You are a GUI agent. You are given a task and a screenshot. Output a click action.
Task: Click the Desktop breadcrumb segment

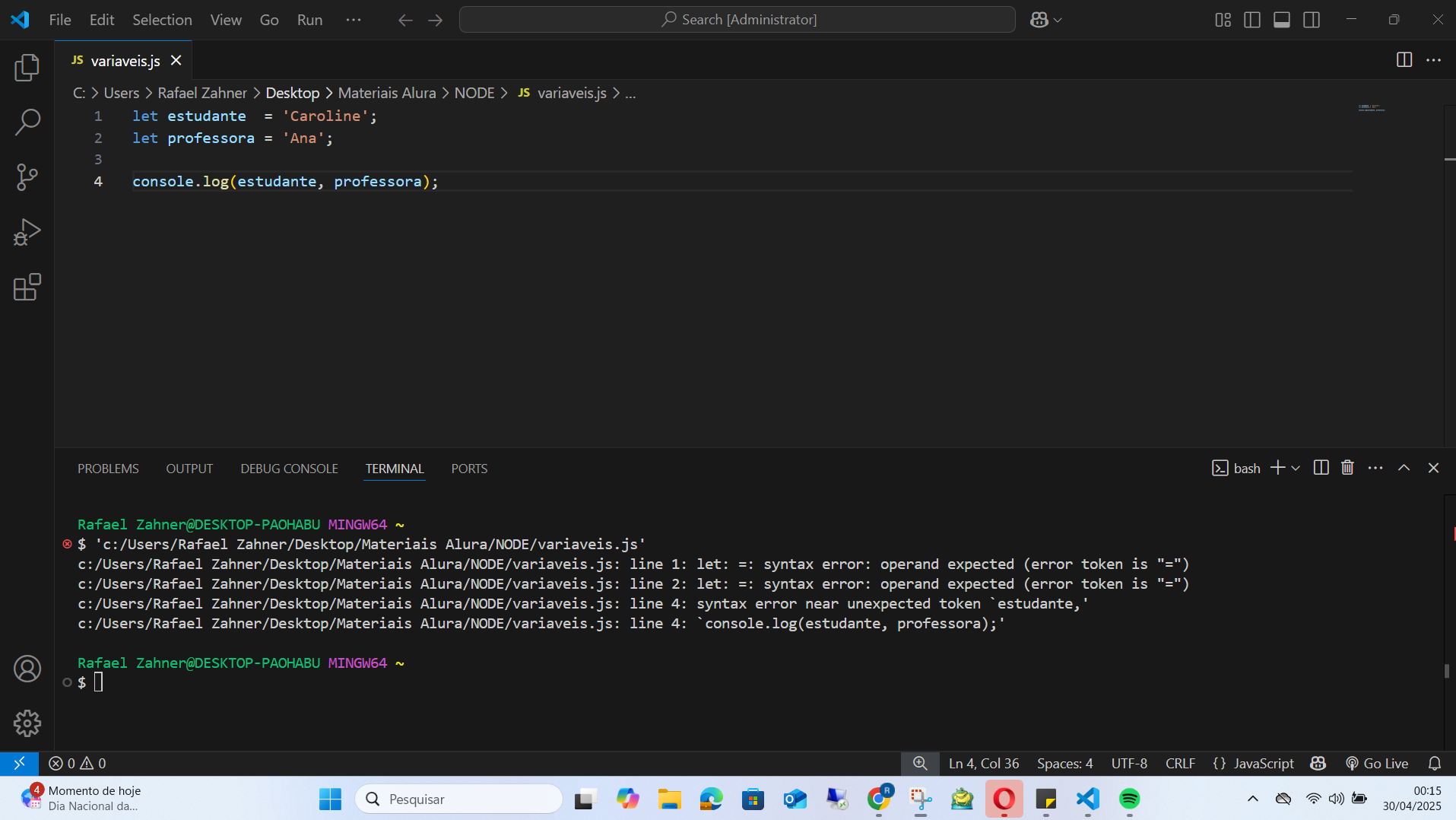293,93
